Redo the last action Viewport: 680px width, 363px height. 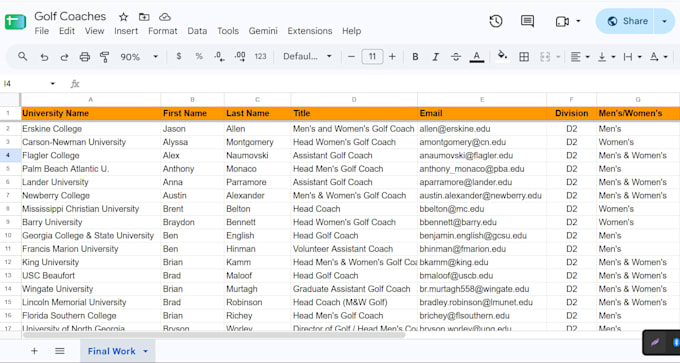[64, 57]
